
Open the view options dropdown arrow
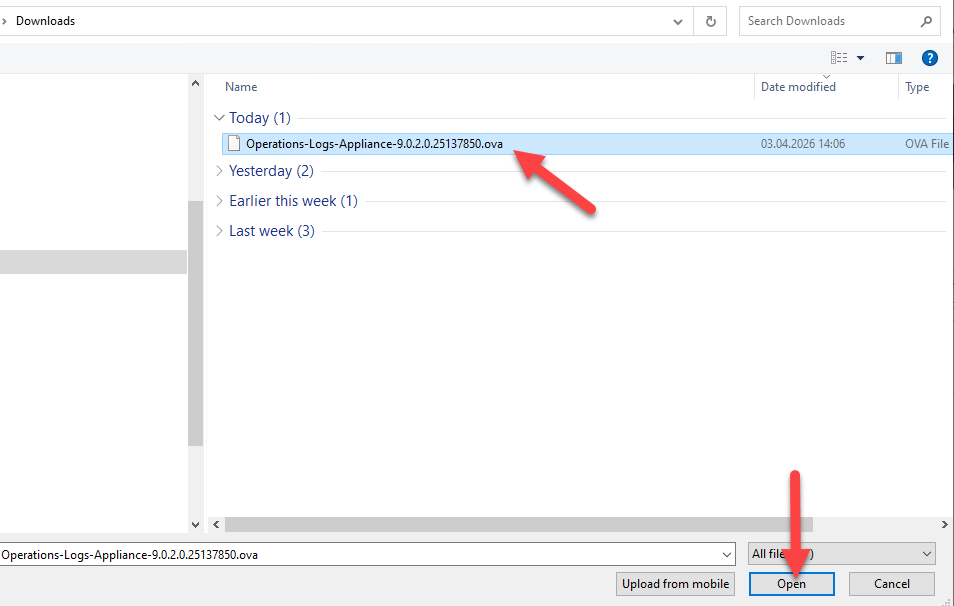860,58
